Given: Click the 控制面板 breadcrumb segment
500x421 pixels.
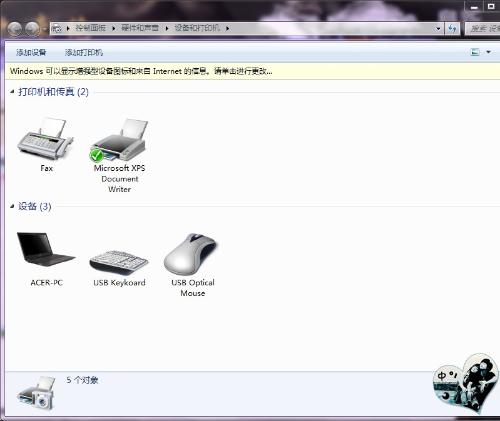Looking at the screenshot, I should coord(90,28).
